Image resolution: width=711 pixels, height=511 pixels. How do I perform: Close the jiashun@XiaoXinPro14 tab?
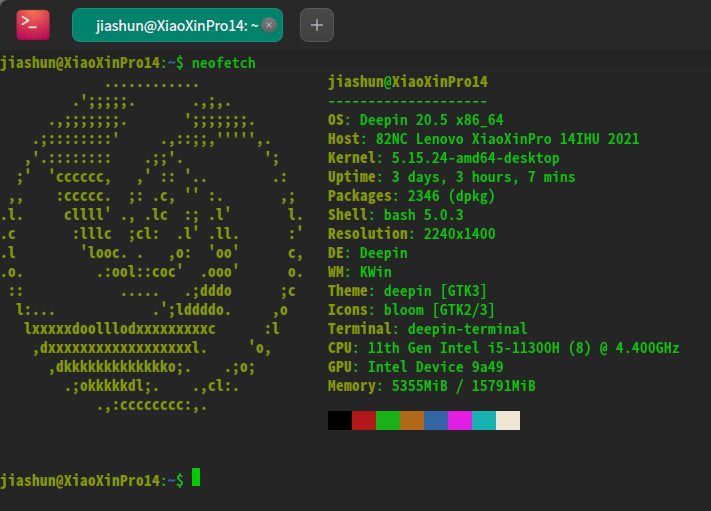(x=269, y=25)
